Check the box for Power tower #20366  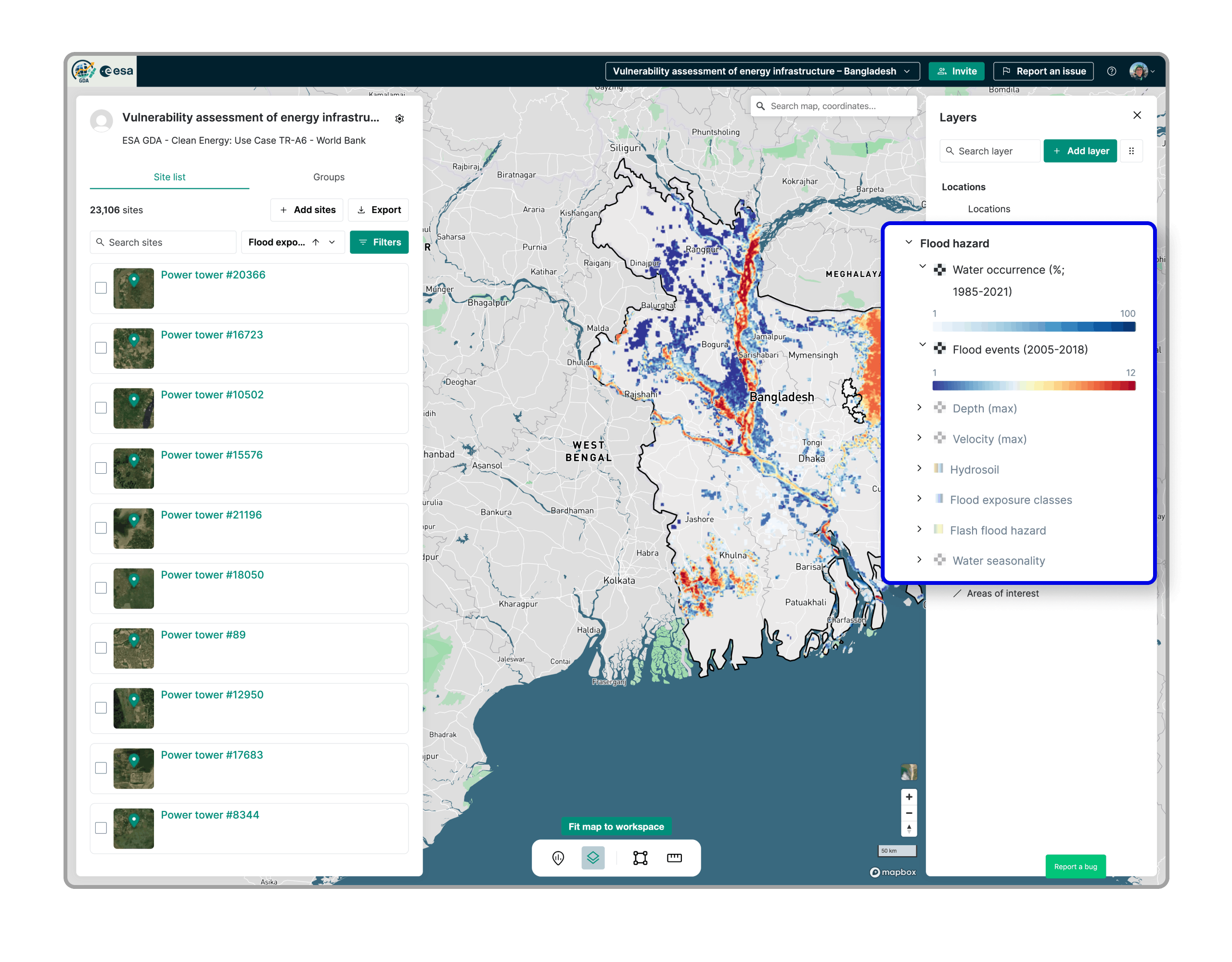pos(101,288)
